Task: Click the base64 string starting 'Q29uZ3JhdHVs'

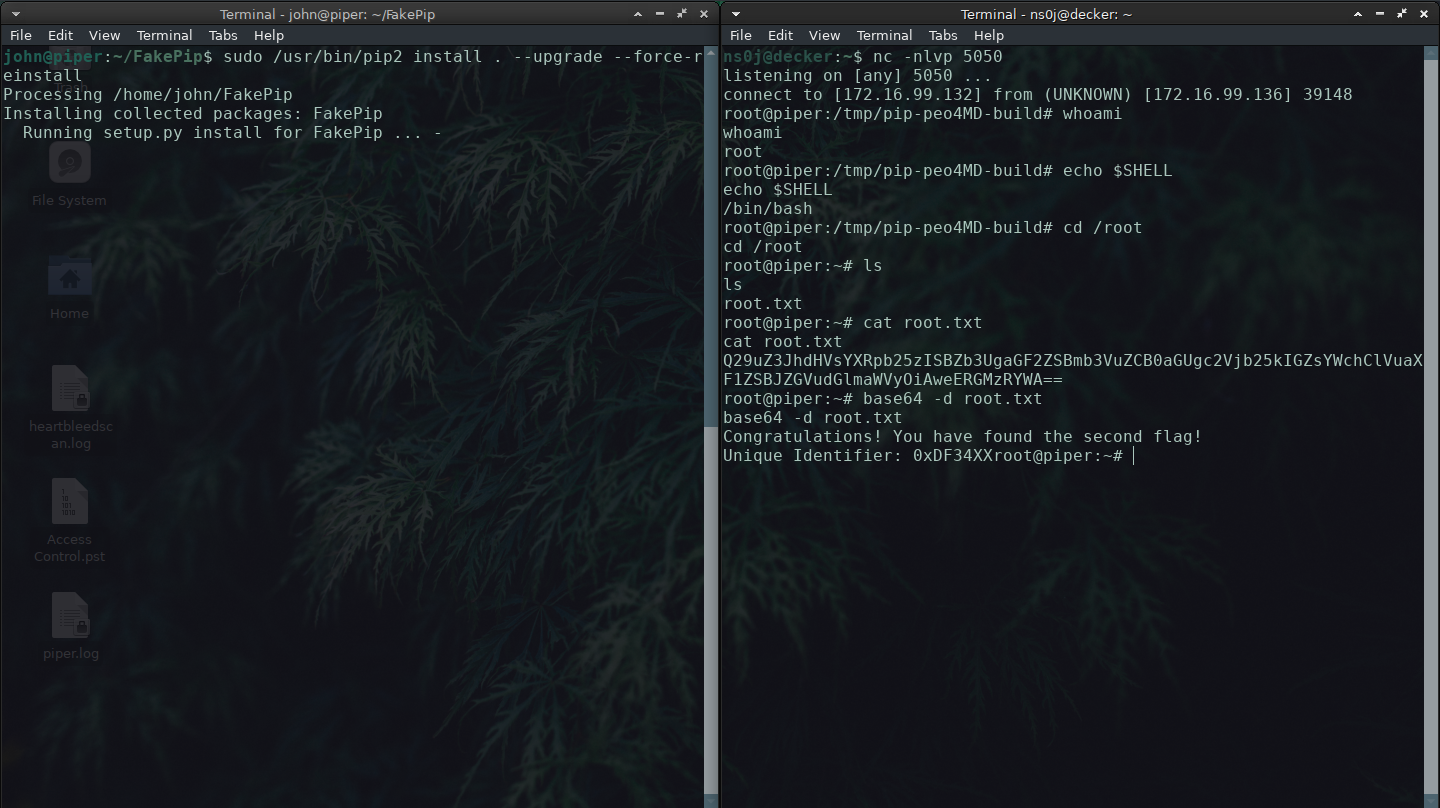Action: pos(1073,370)
